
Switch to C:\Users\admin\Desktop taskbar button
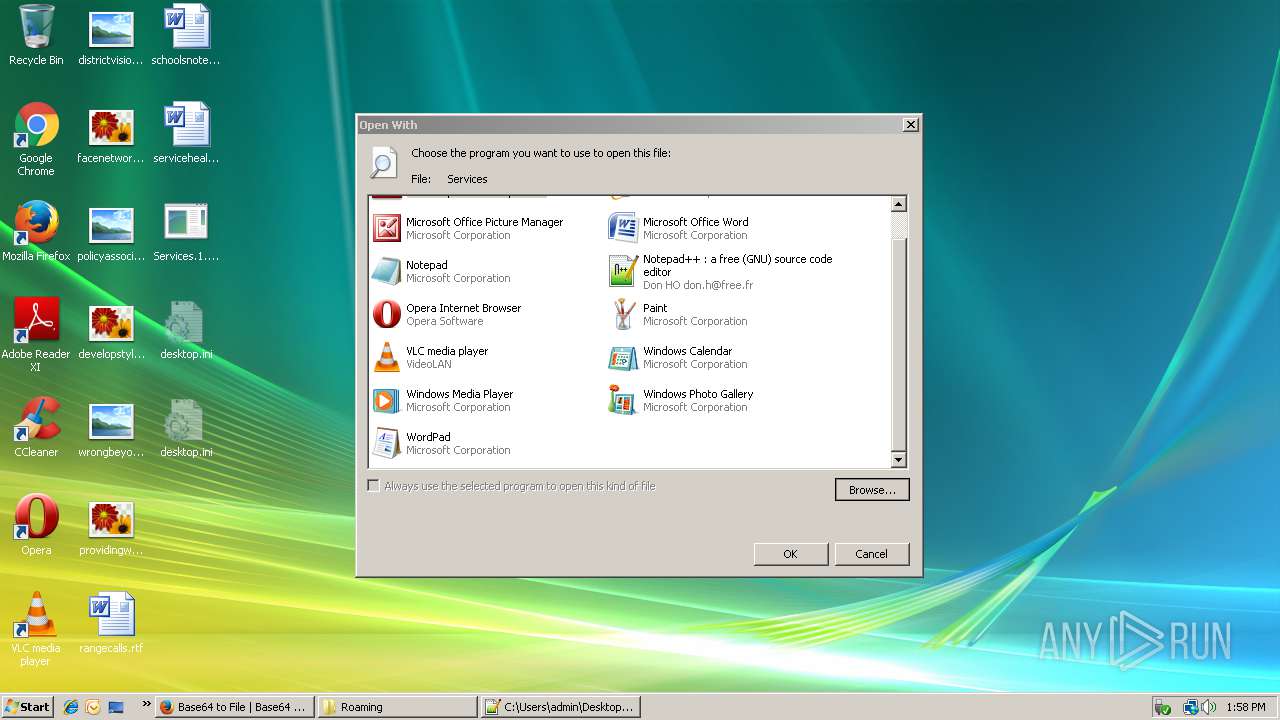[561, 707]
